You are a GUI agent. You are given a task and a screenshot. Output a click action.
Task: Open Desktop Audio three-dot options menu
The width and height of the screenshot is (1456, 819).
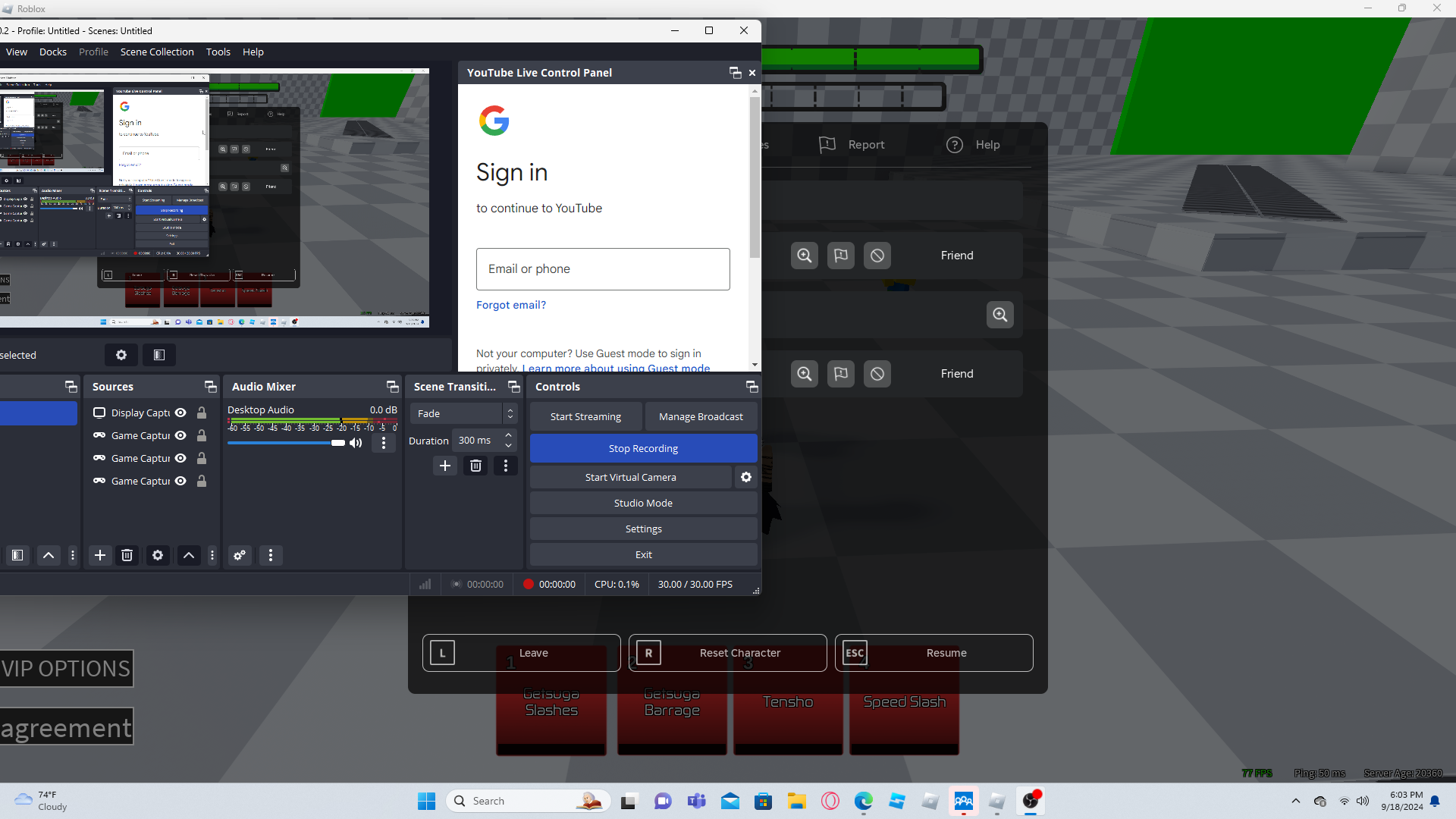tap(384, 443)
